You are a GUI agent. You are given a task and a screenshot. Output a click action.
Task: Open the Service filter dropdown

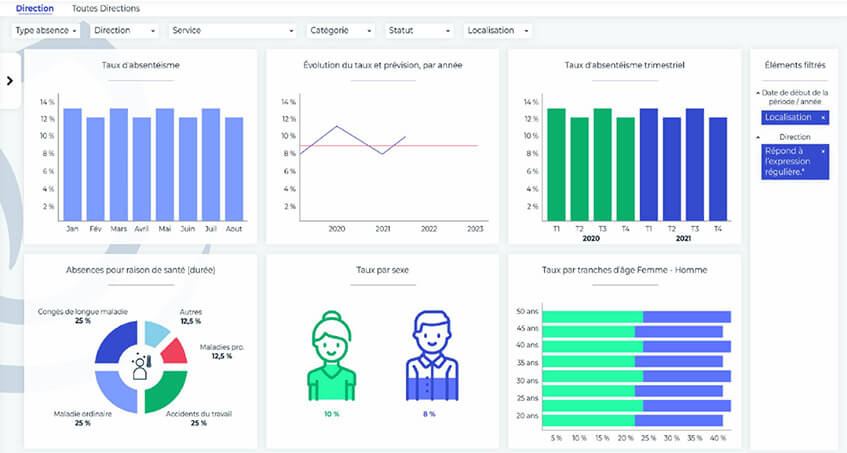tap(233, 31)
